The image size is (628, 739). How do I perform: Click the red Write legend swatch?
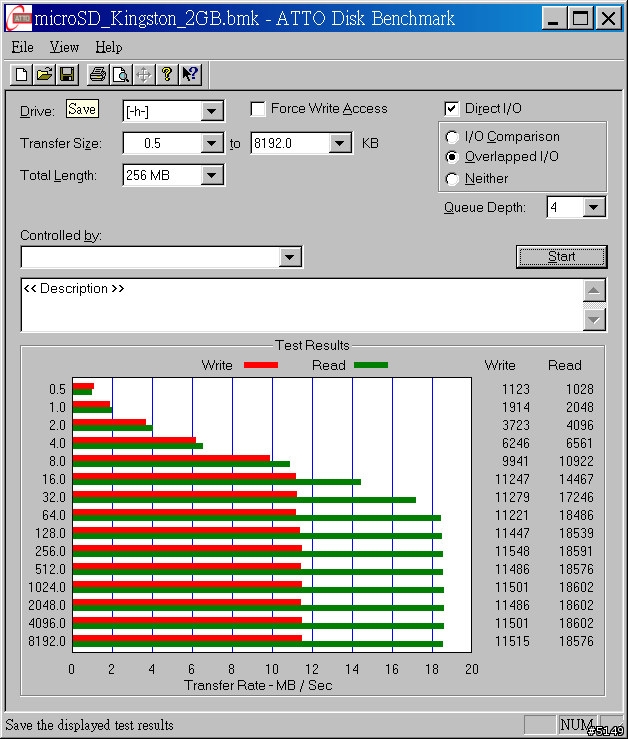click(261, 365)
